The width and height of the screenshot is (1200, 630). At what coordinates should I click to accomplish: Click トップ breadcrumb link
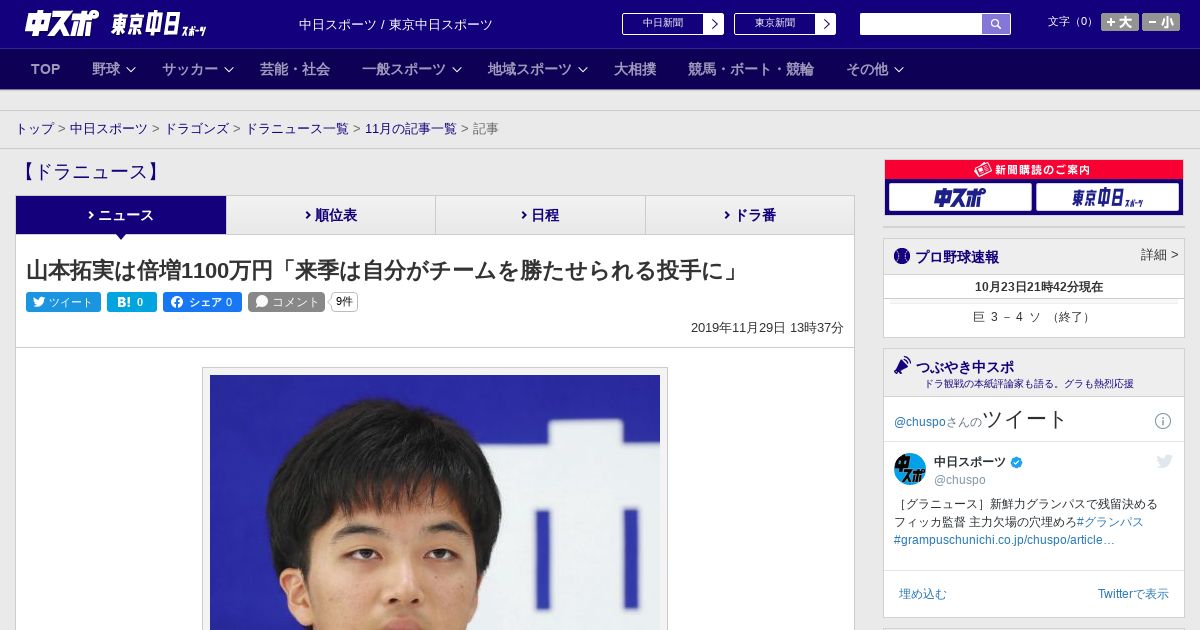tap(34, 129)
